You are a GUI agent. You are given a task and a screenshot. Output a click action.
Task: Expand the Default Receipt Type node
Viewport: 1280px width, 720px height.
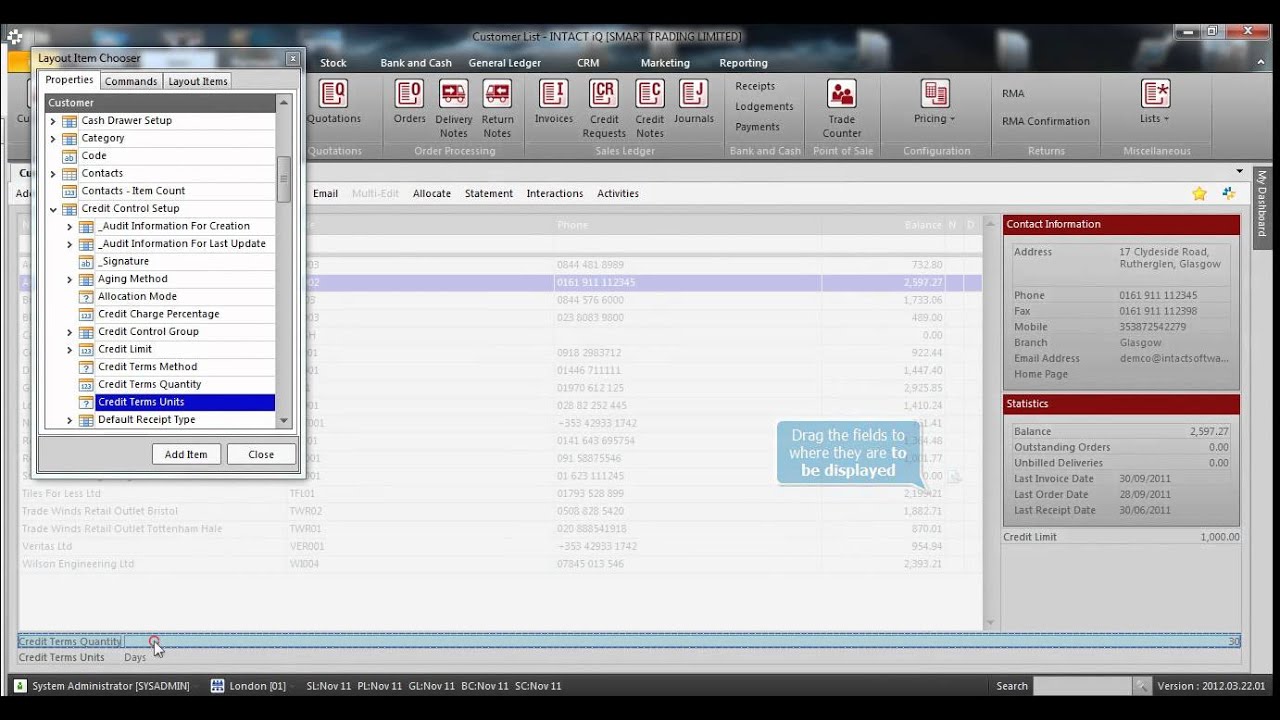pos(70,421)
